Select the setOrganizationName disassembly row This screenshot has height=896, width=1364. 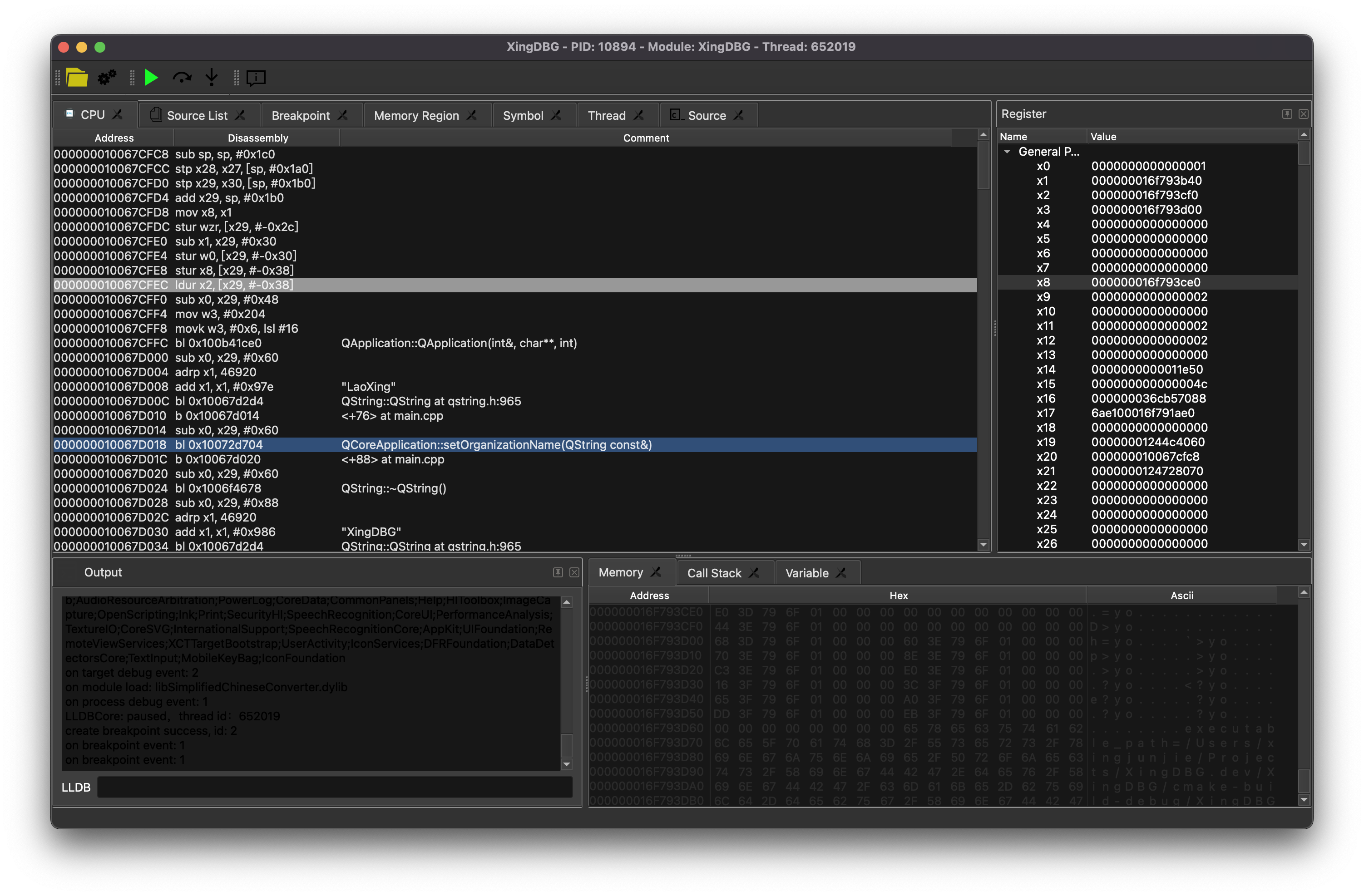pyautogui.click(x=496, y=444)
